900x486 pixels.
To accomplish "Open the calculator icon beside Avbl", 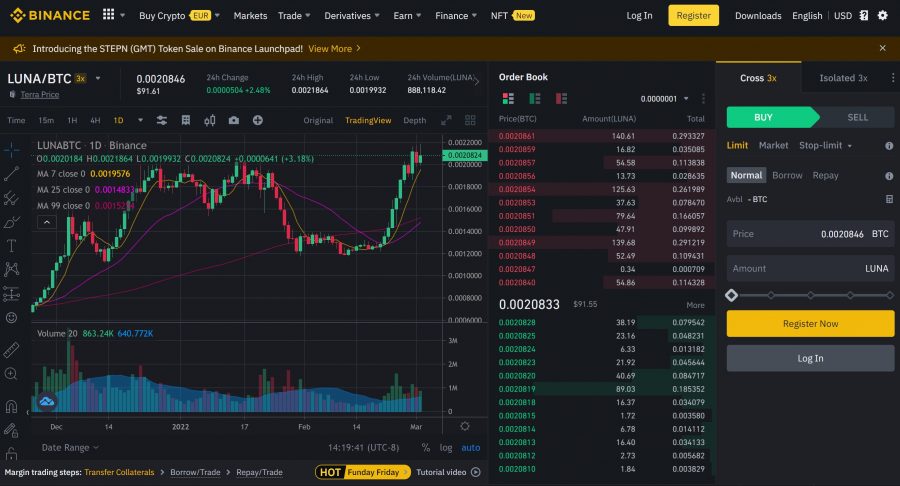I will (889, 199).
